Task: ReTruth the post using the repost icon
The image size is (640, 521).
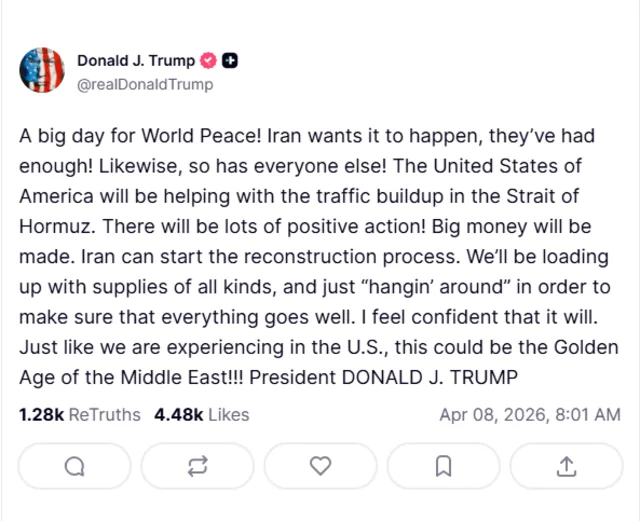Action: point(197,465)
